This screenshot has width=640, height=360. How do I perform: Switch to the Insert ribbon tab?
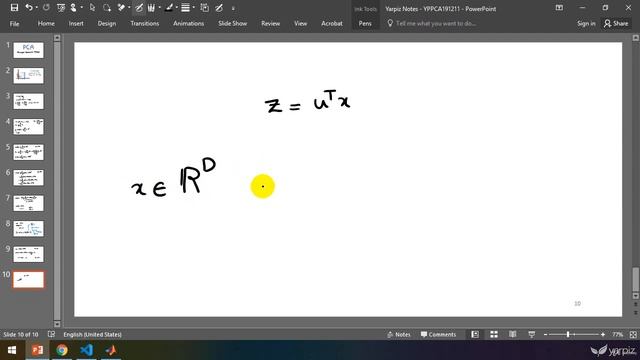(76, 24)
